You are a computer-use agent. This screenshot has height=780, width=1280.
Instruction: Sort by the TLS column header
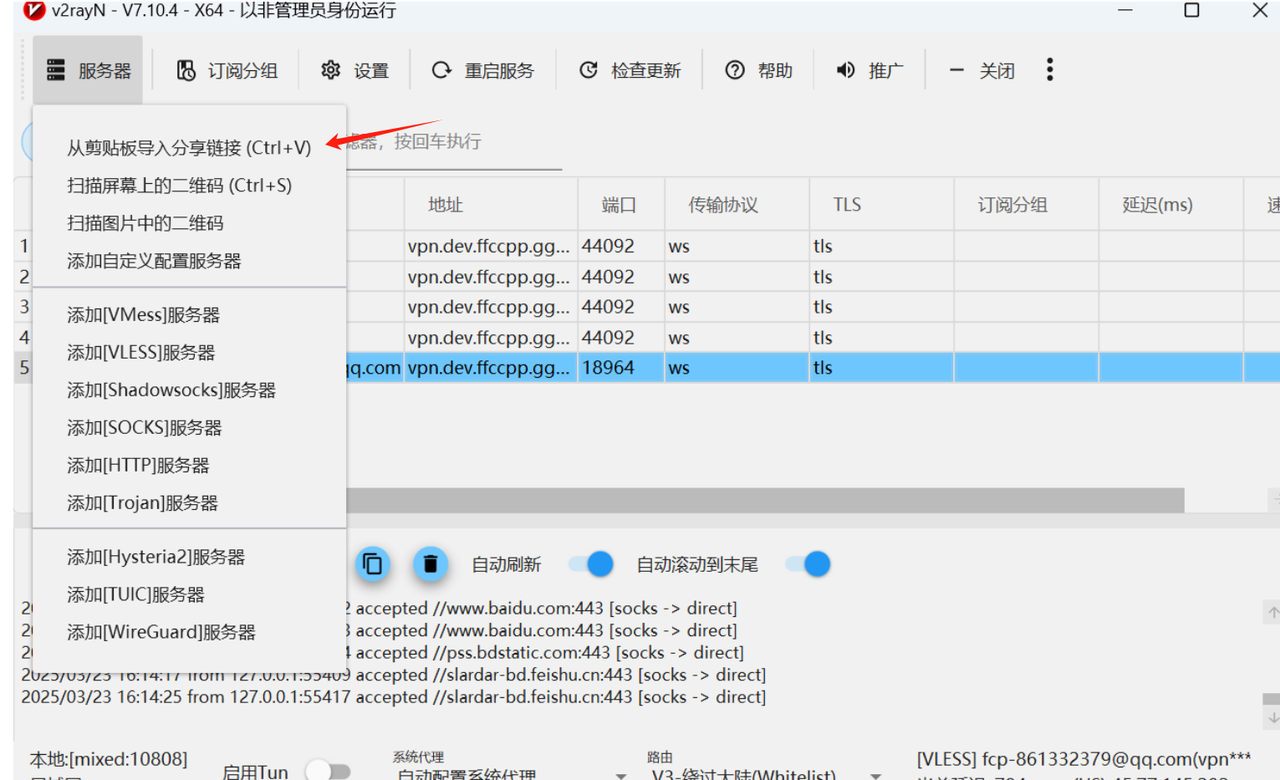(881, 205)
